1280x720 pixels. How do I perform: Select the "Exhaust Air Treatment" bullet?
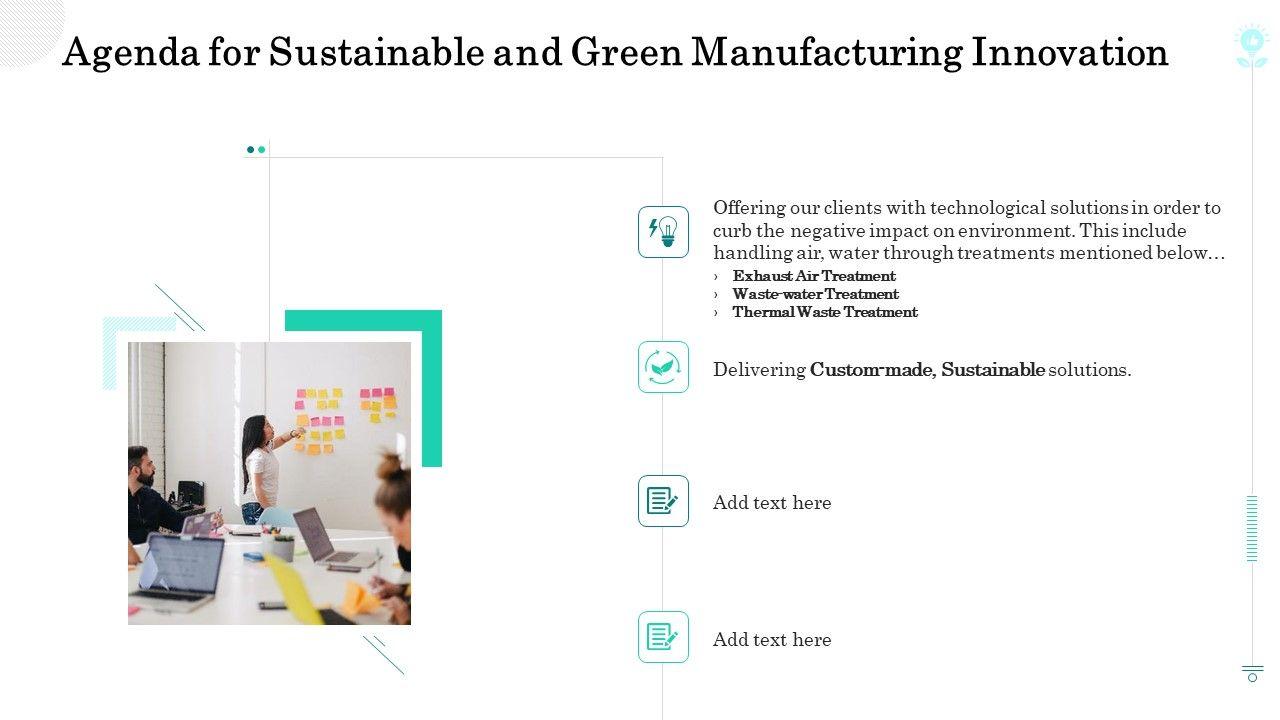[814, 276]
